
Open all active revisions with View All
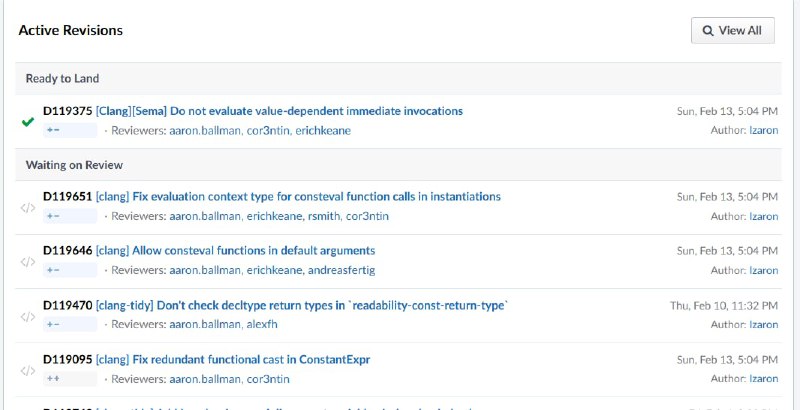coord(733,31)
